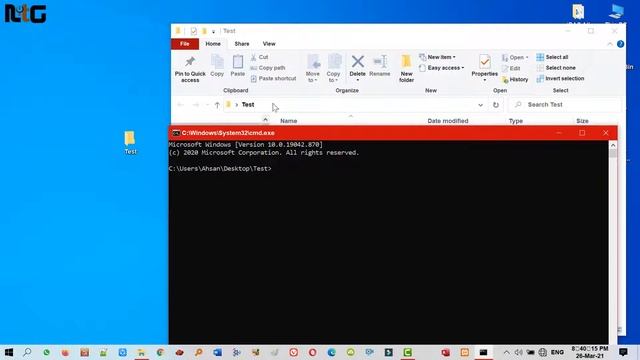
Task: Click the volume speaker tray icon
Action: point(518,352)
